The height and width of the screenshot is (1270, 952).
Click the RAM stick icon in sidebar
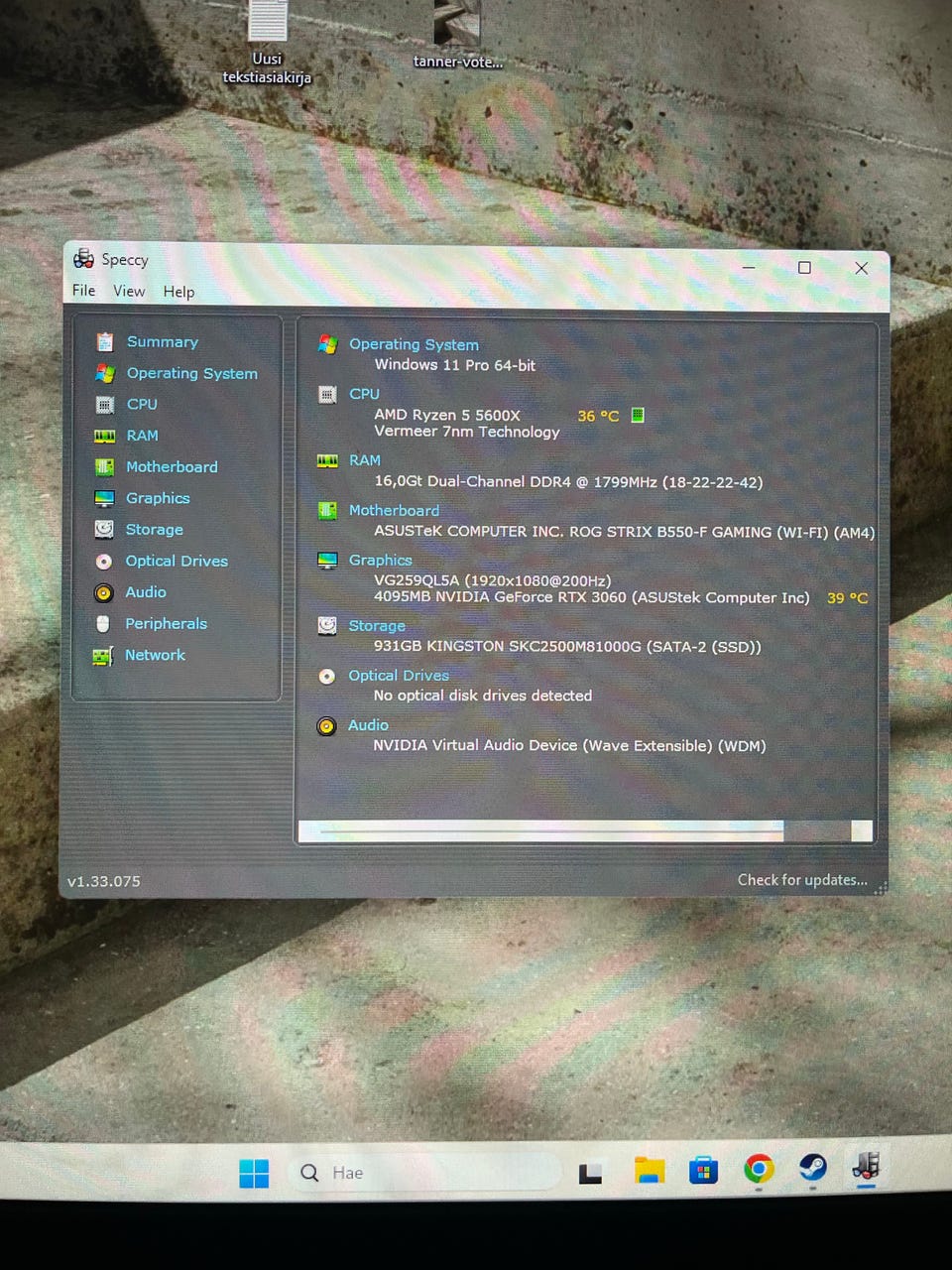click(x=104, y=436)
